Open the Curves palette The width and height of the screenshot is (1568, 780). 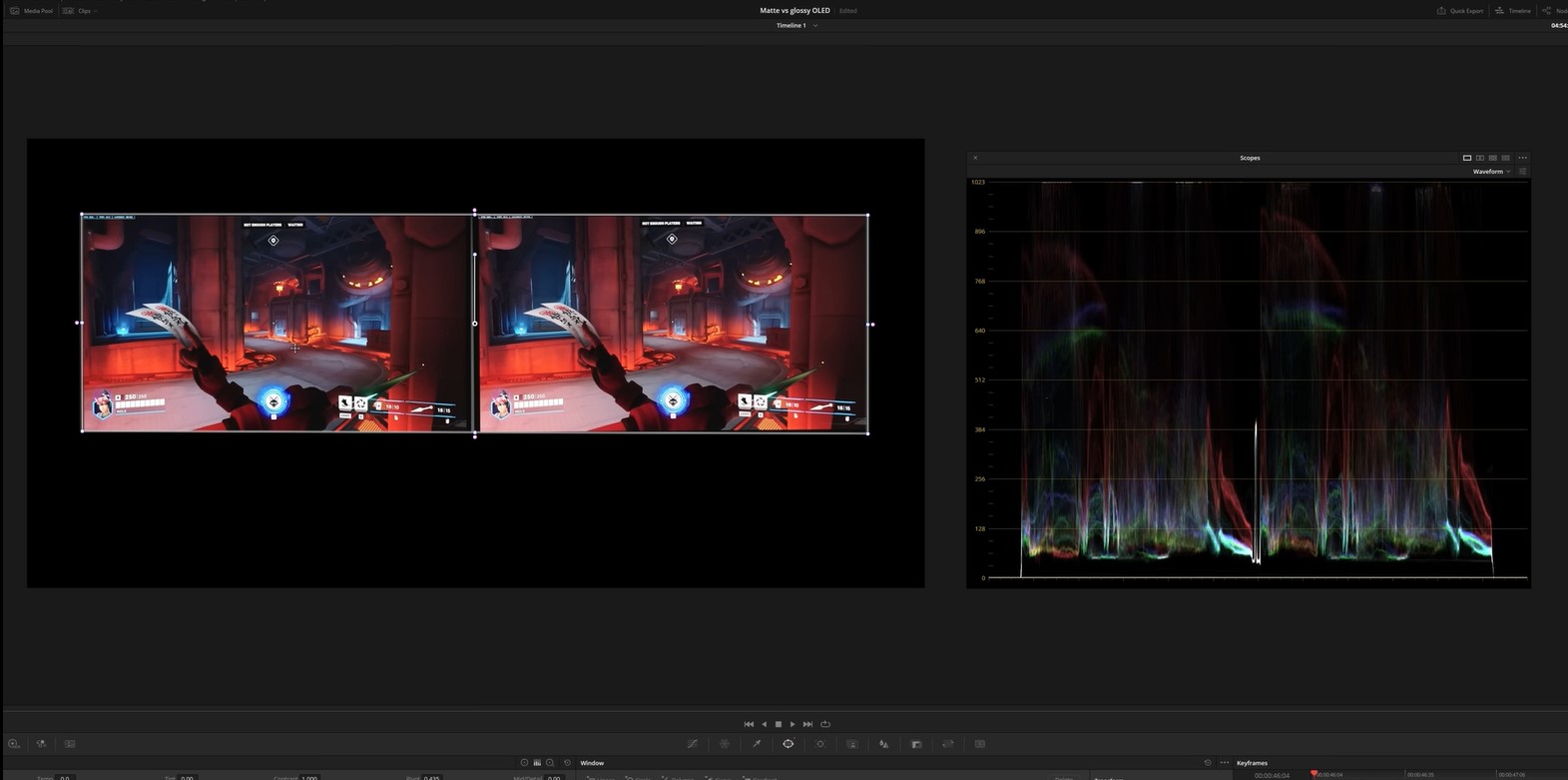(693, 744)
